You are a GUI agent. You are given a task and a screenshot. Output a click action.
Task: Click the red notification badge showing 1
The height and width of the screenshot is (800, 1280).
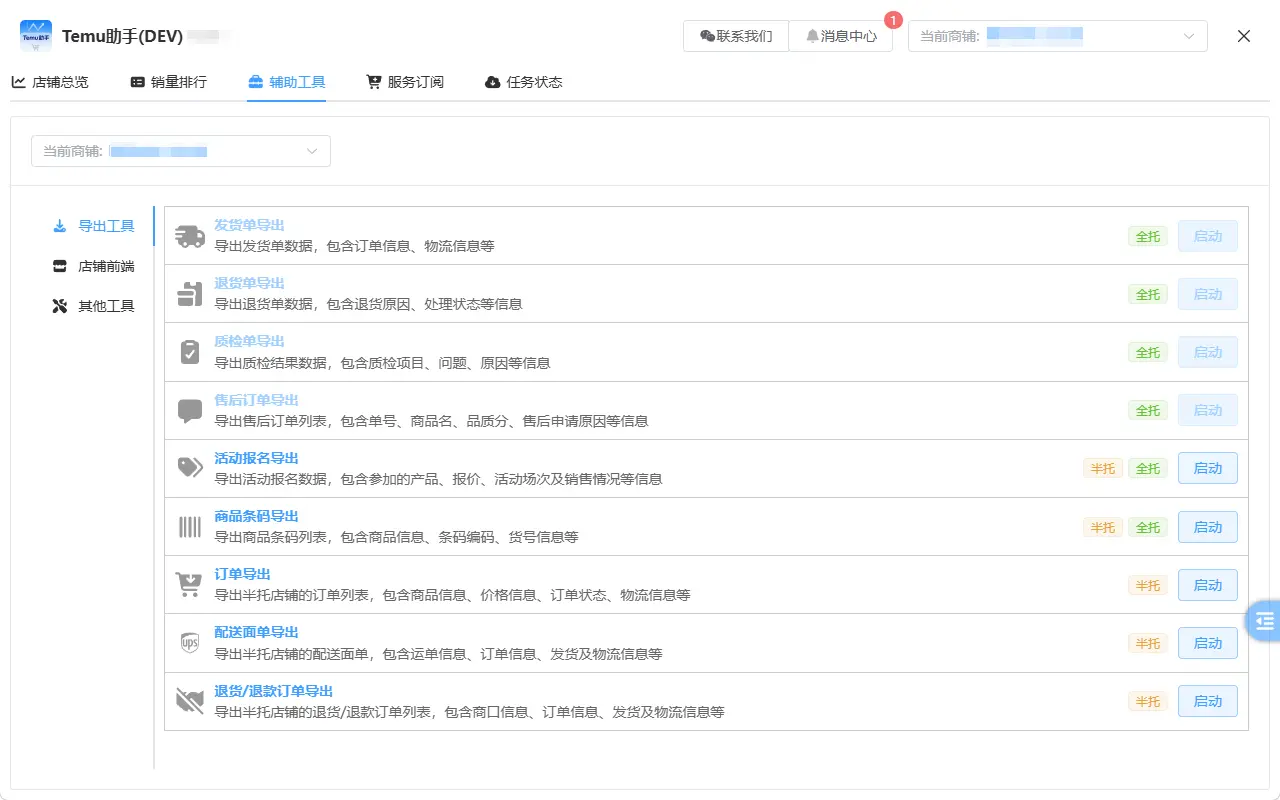coord(893,19)
